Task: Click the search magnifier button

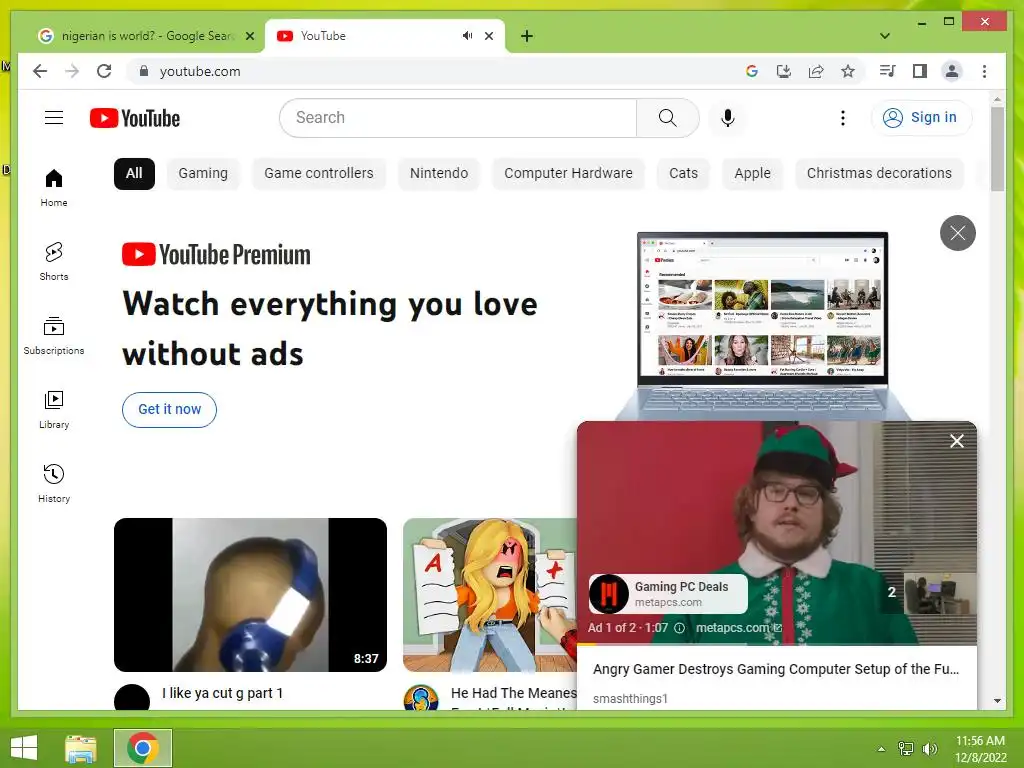Action: coord(667,118)
